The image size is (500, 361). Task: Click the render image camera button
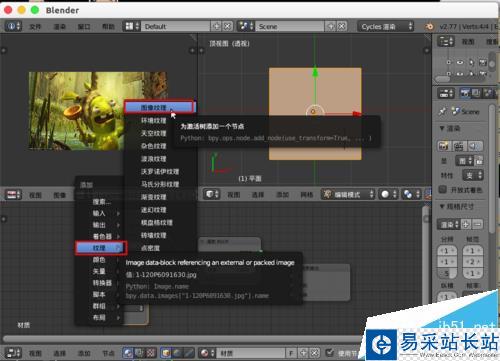(444, 146)
